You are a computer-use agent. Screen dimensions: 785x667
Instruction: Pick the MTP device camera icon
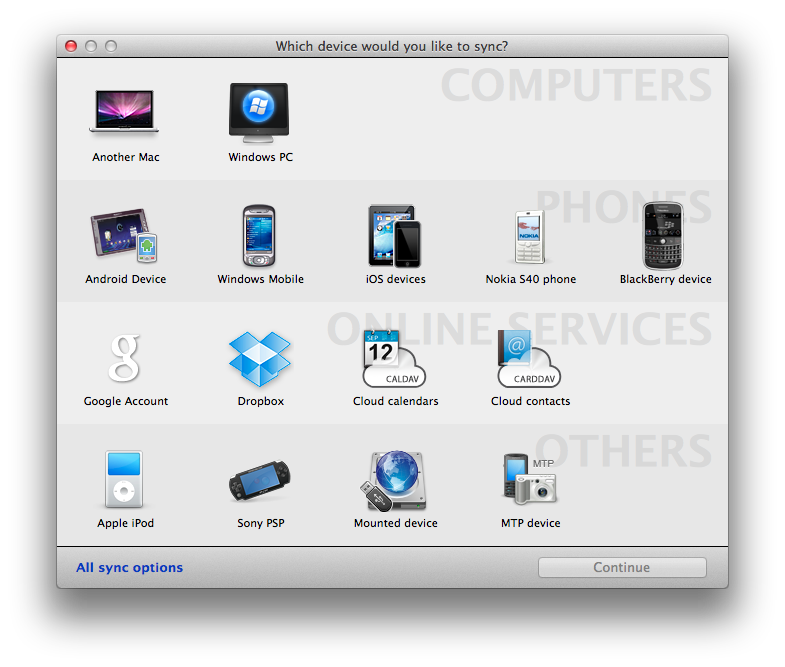click(x=530, y=479)
